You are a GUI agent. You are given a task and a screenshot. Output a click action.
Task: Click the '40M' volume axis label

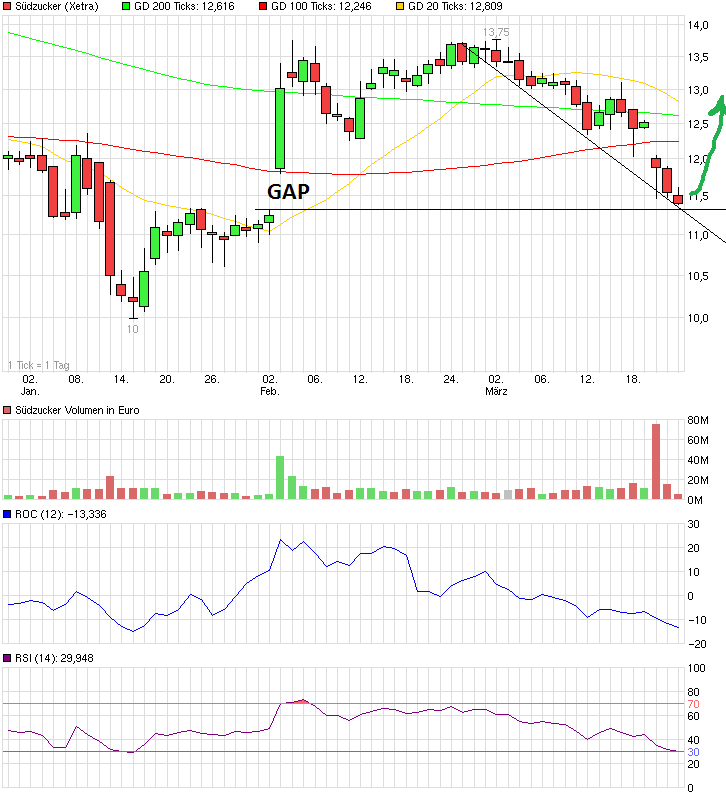point(698,460)
